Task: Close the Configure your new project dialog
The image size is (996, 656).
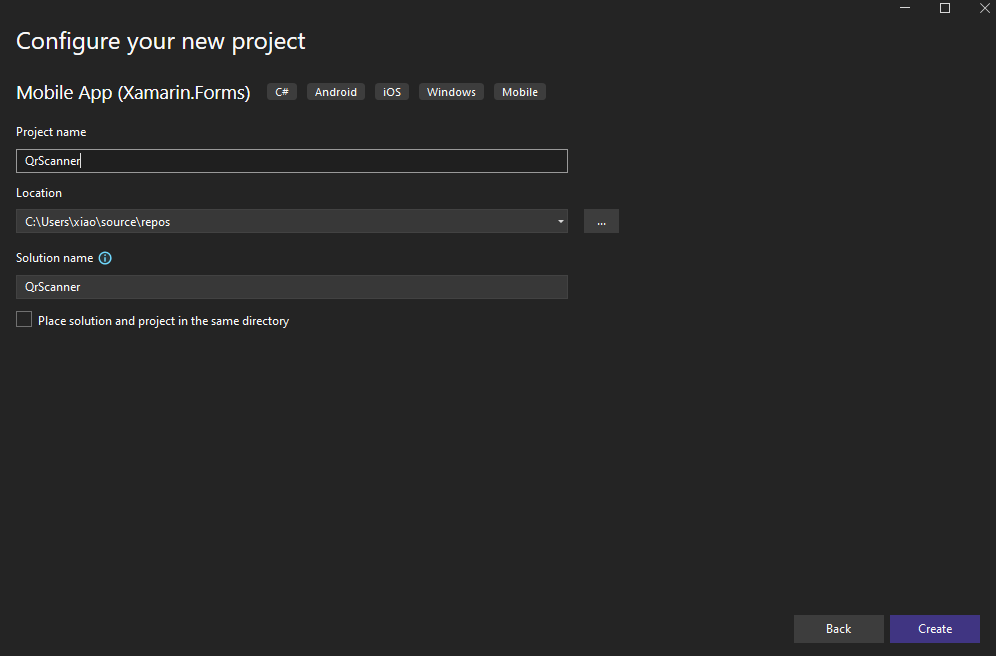Action: click(983, 8)
